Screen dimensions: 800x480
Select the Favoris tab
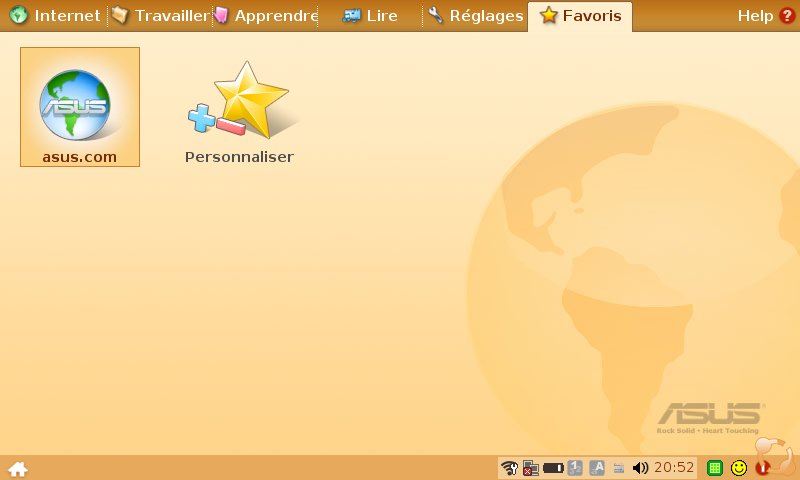click(580, 16)
